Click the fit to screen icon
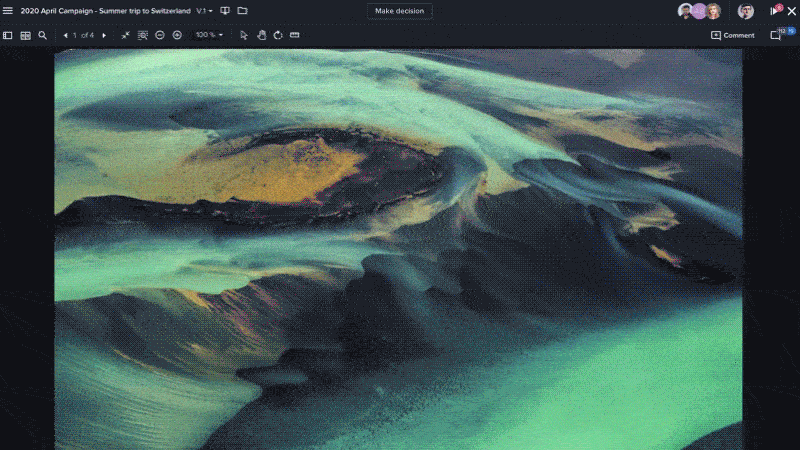 pos(126,35)
